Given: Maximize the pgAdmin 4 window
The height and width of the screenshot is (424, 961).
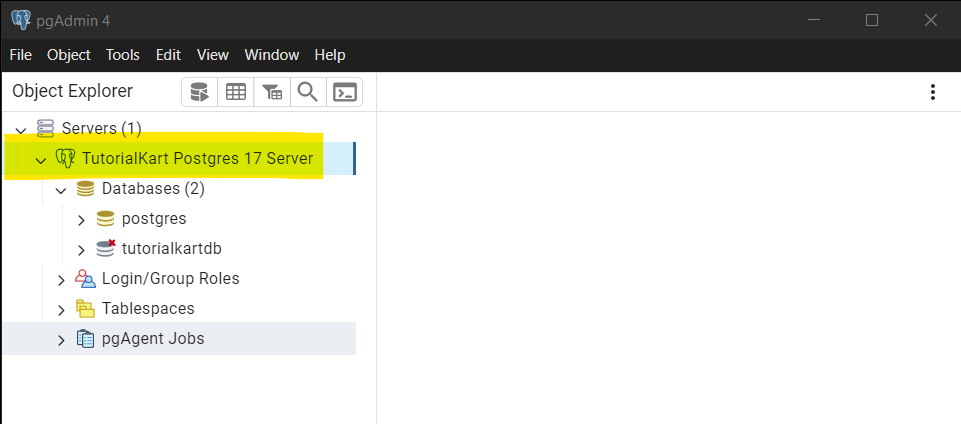Looking at the screenshot, I should [872, 20].
